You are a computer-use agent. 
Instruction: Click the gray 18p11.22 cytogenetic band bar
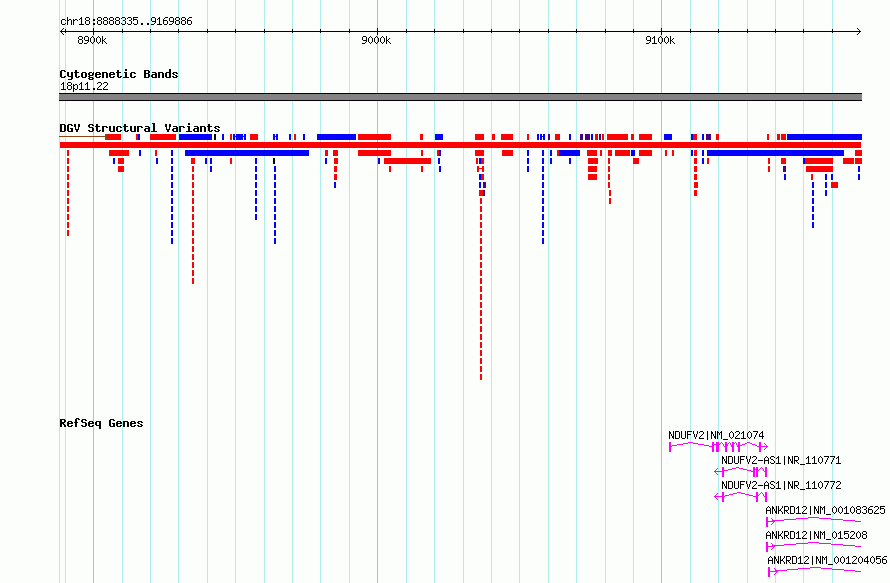[x=460, y=97]
